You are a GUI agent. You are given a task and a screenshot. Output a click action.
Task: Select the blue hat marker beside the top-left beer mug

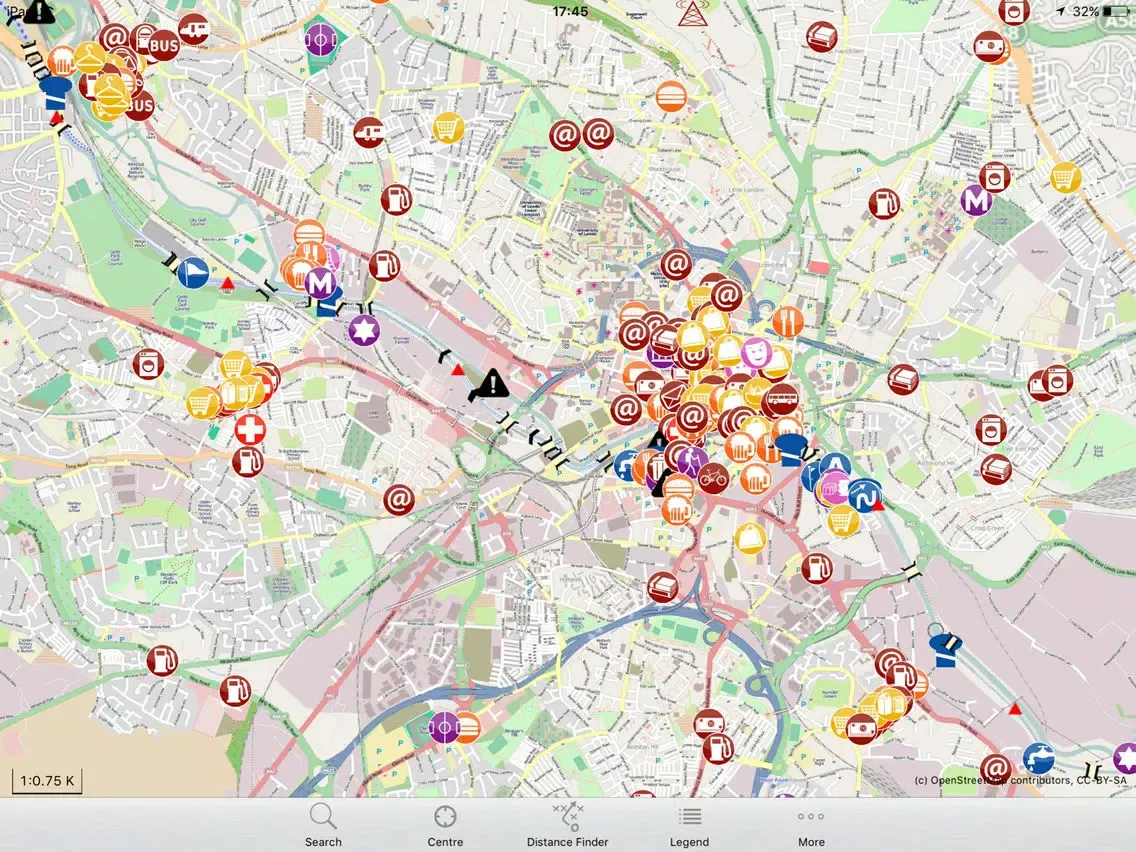pyautogui.click(x=54, y=94)
